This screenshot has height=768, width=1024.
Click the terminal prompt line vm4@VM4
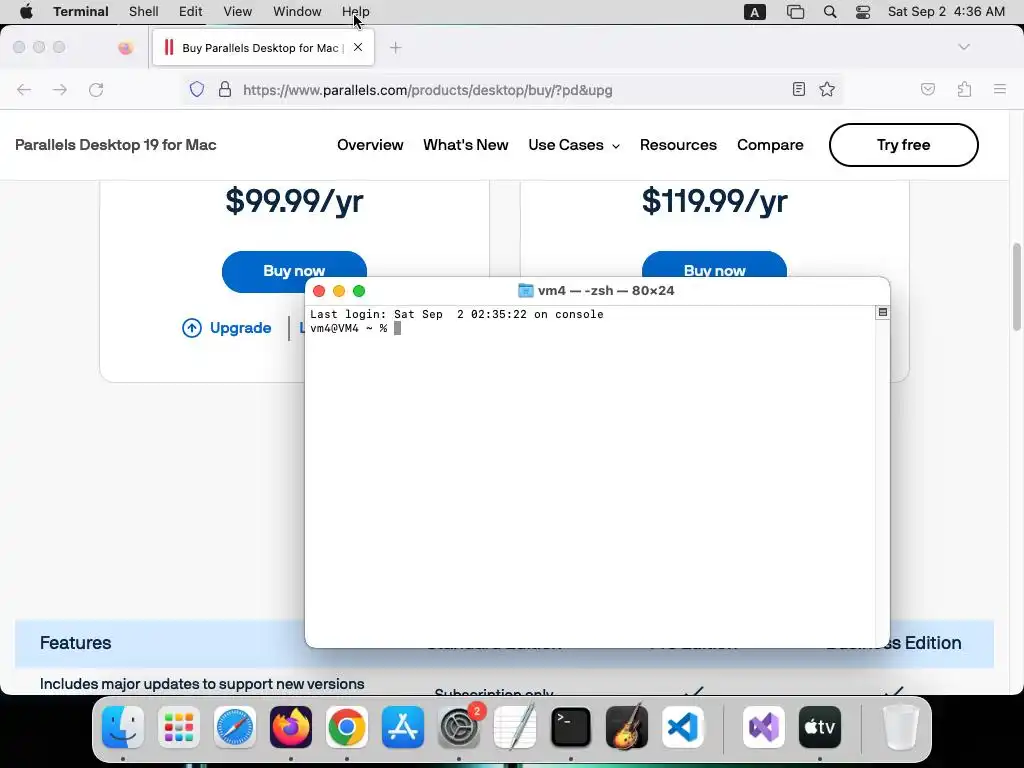pos(355,328)
